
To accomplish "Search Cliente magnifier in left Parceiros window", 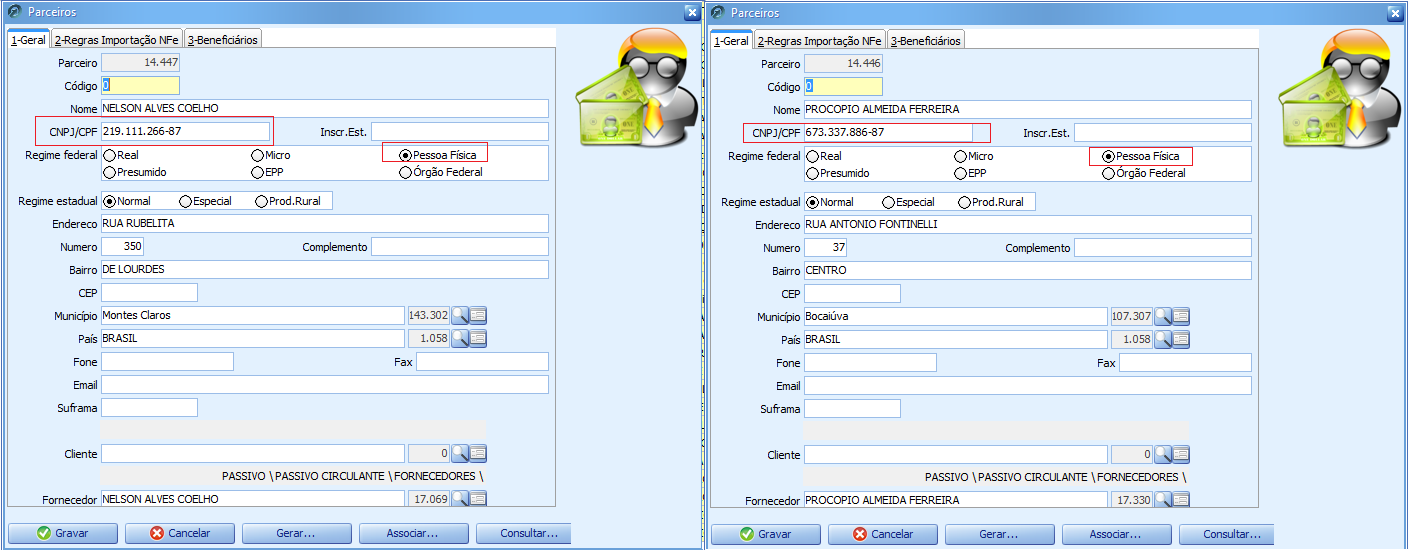I will [460, 454].
